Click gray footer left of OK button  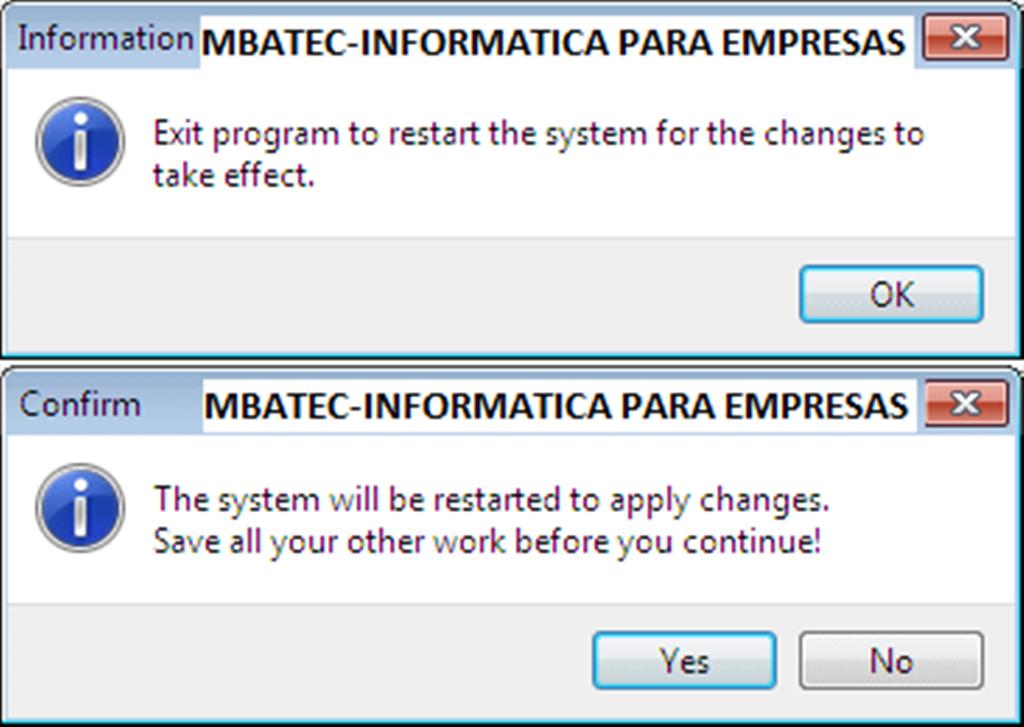(x=400, y=294)
